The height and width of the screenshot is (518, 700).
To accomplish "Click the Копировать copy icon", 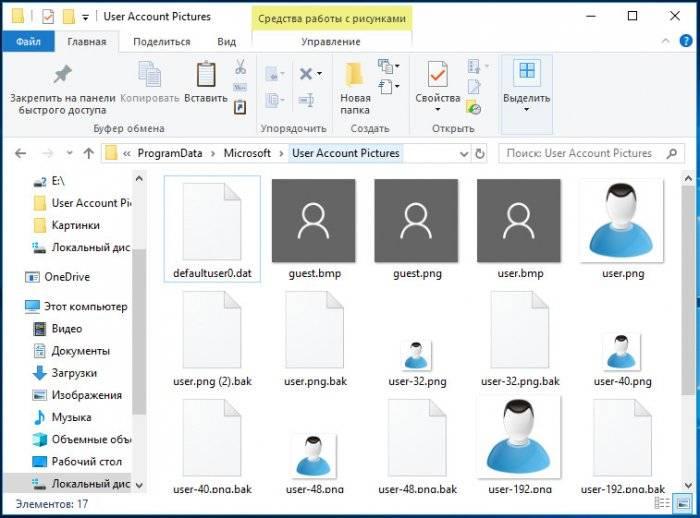I will click(x=150, y=74).
